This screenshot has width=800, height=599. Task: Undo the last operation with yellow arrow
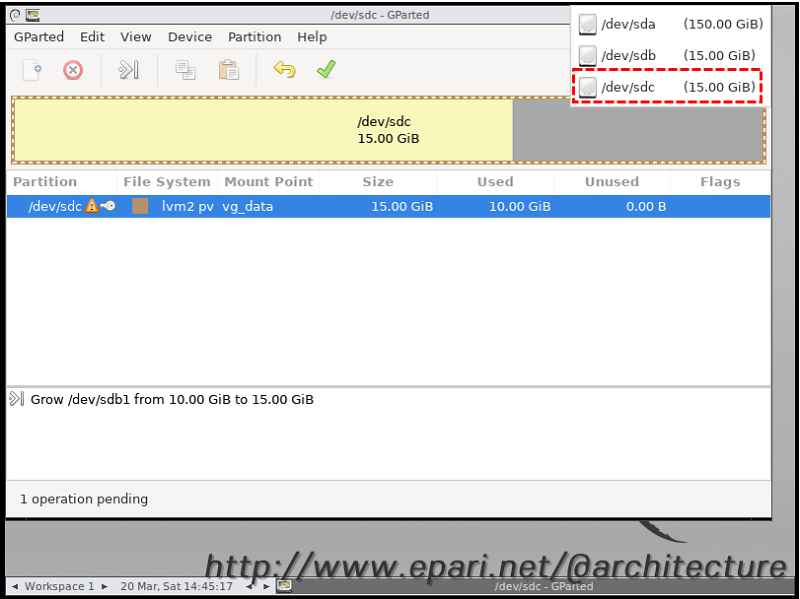click(284, 69)
